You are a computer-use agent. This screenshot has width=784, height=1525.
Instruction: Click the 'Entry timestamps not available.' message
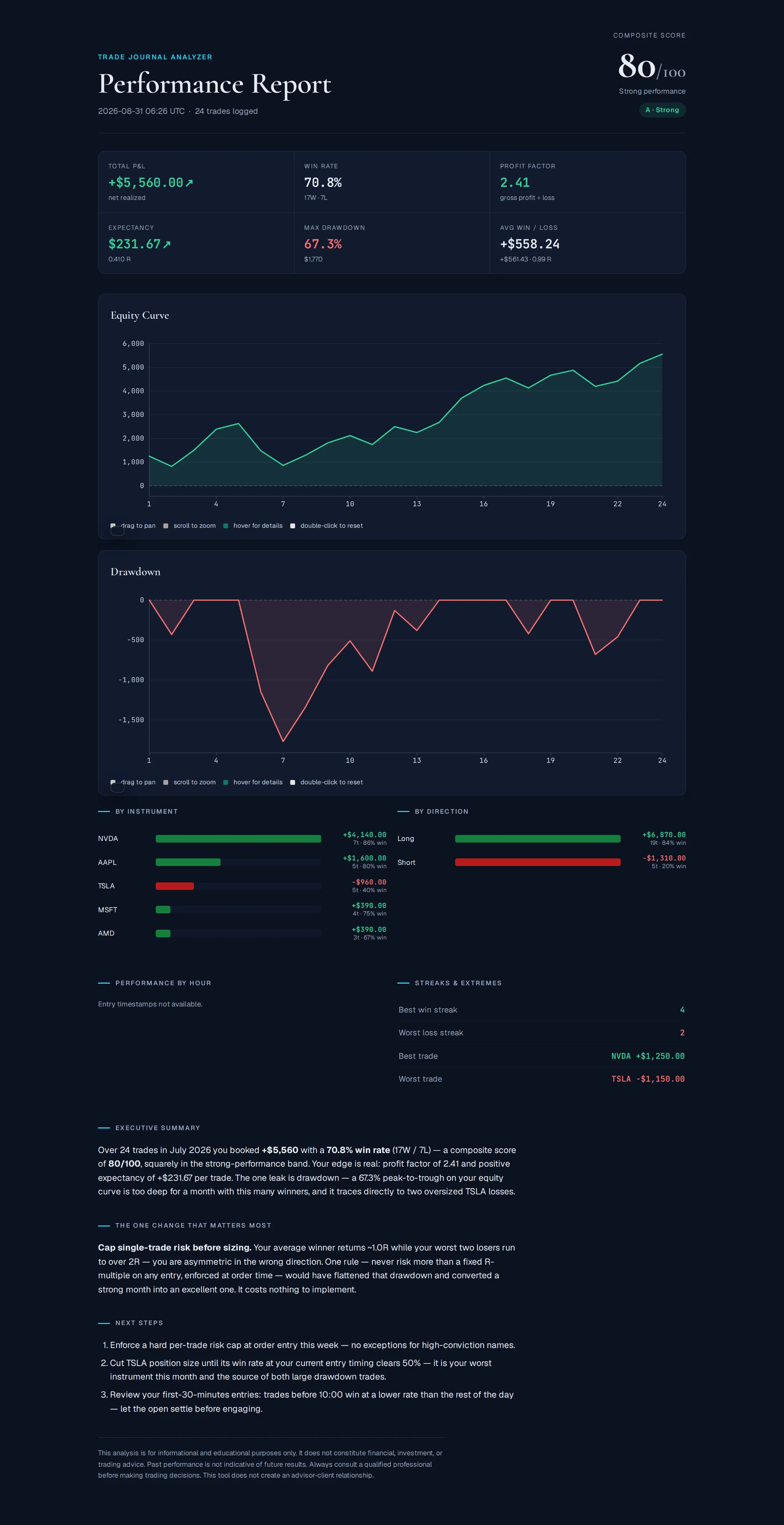[150, 1004]
